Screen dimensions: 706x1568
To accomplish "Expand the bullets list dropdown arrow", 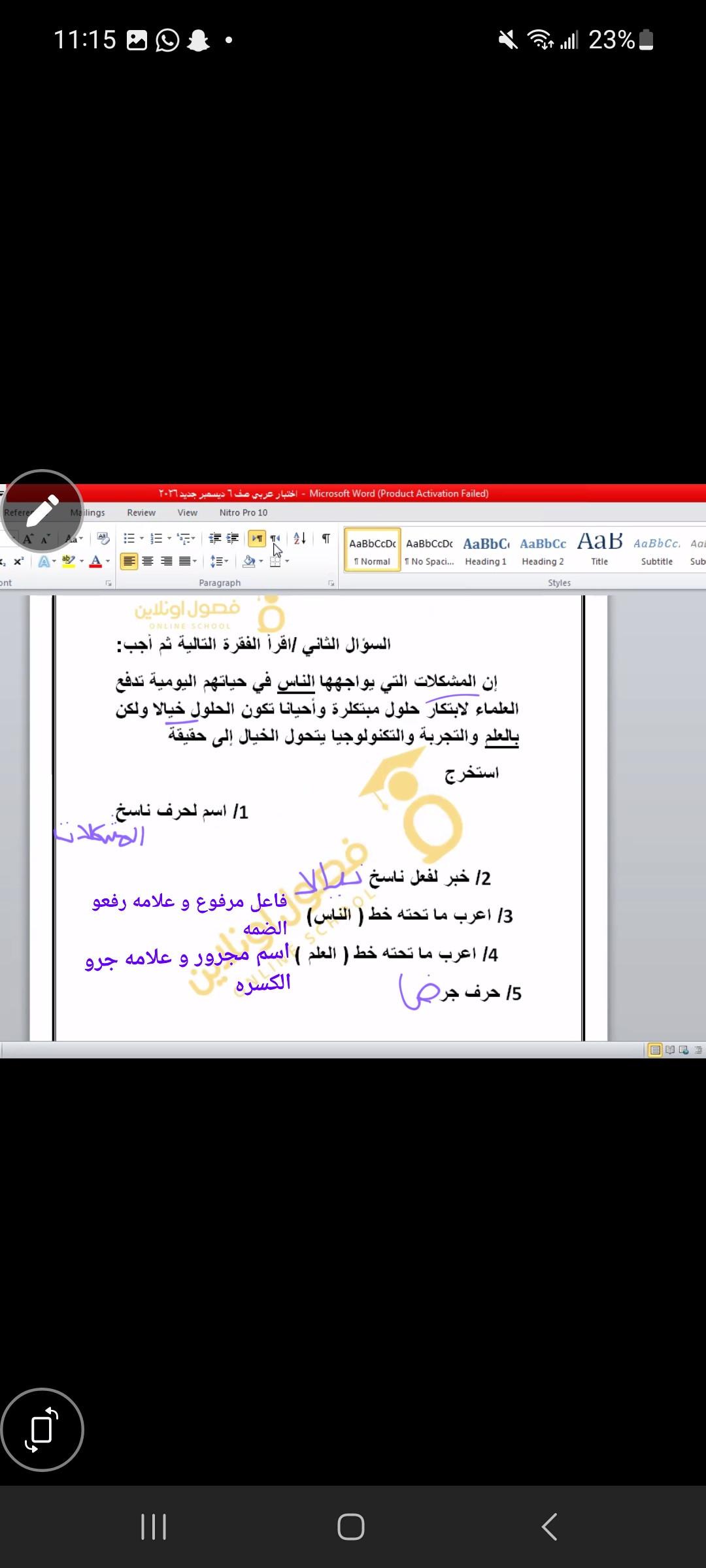I will pos(142,539).
